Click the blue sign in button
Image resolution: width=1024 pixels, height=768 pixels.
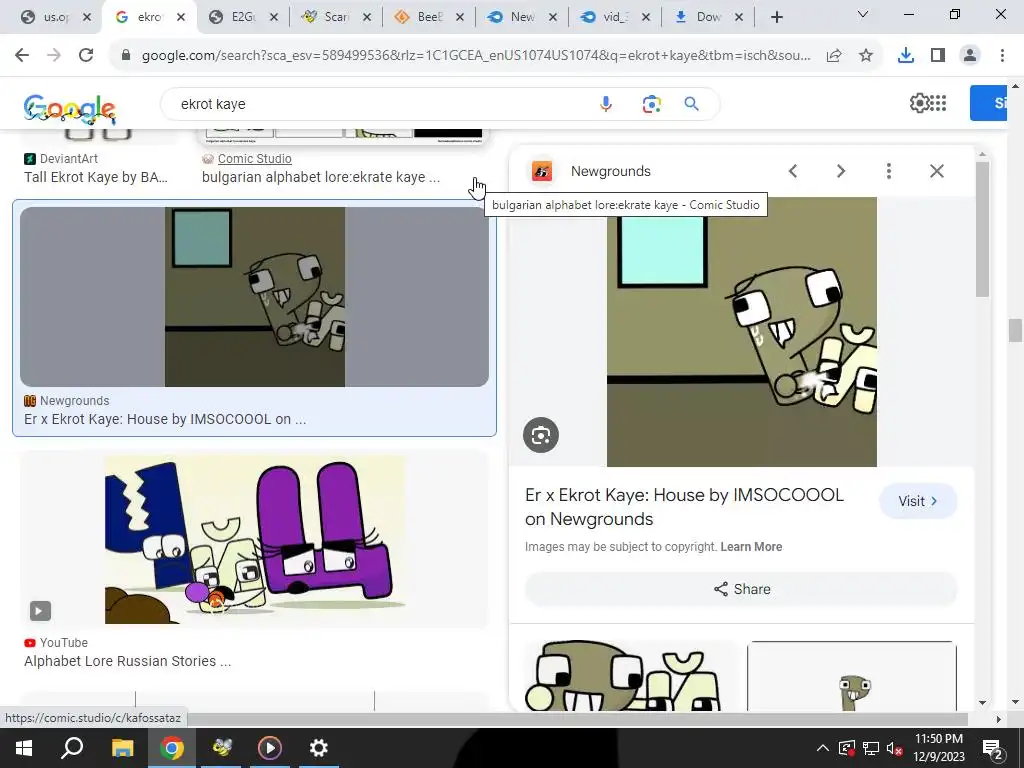pos(988,103)
